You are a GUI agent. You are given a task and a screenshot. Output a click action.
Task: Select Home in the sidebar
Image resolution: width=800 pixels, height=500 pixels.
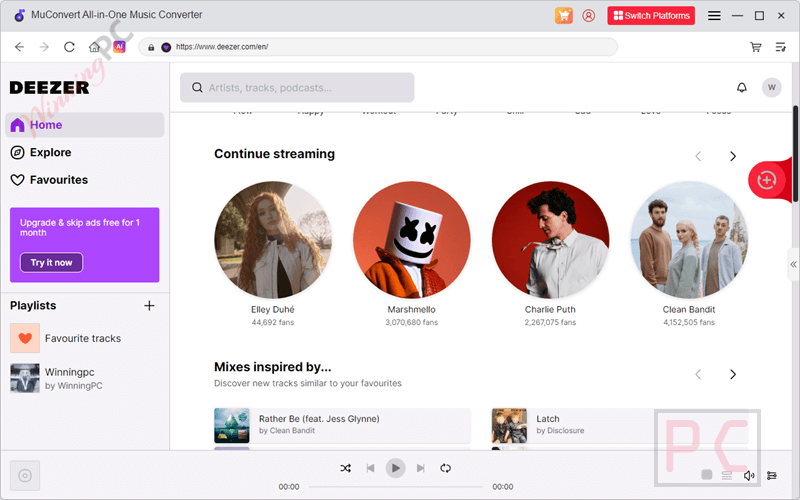[85, 125]
